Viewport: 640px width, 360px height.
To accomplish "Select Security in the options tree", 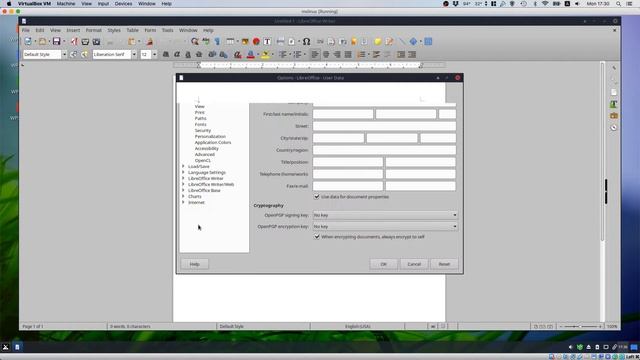I will (x=203, y=130).
